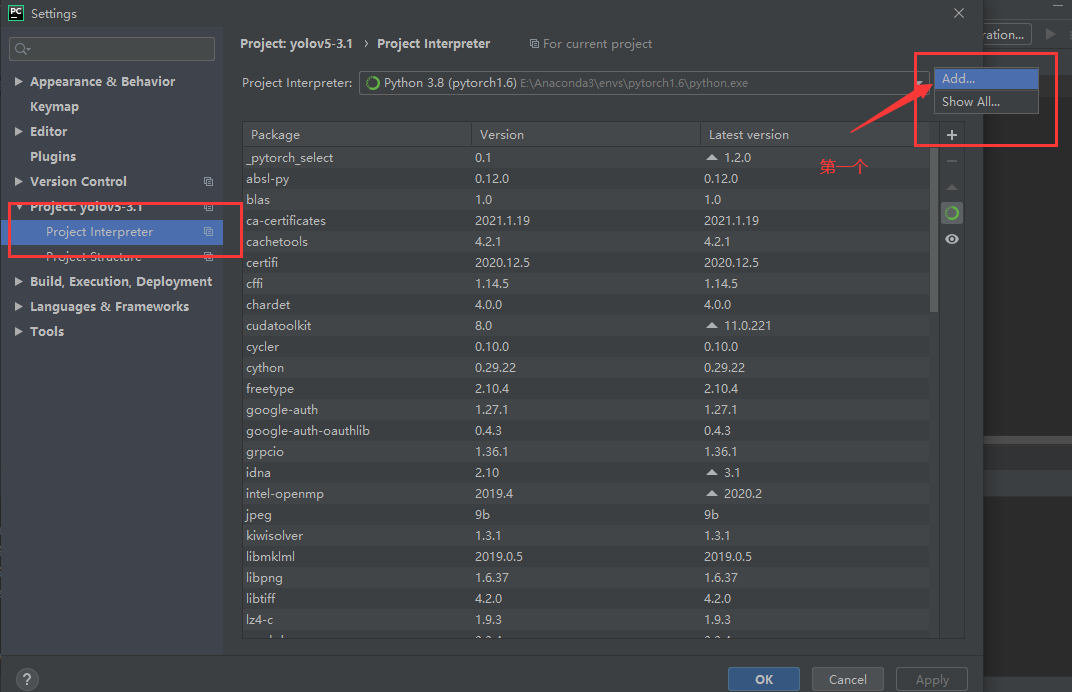Click the help question mark icon
Viewport: 1072px width, 692px height.
[27, 679]
